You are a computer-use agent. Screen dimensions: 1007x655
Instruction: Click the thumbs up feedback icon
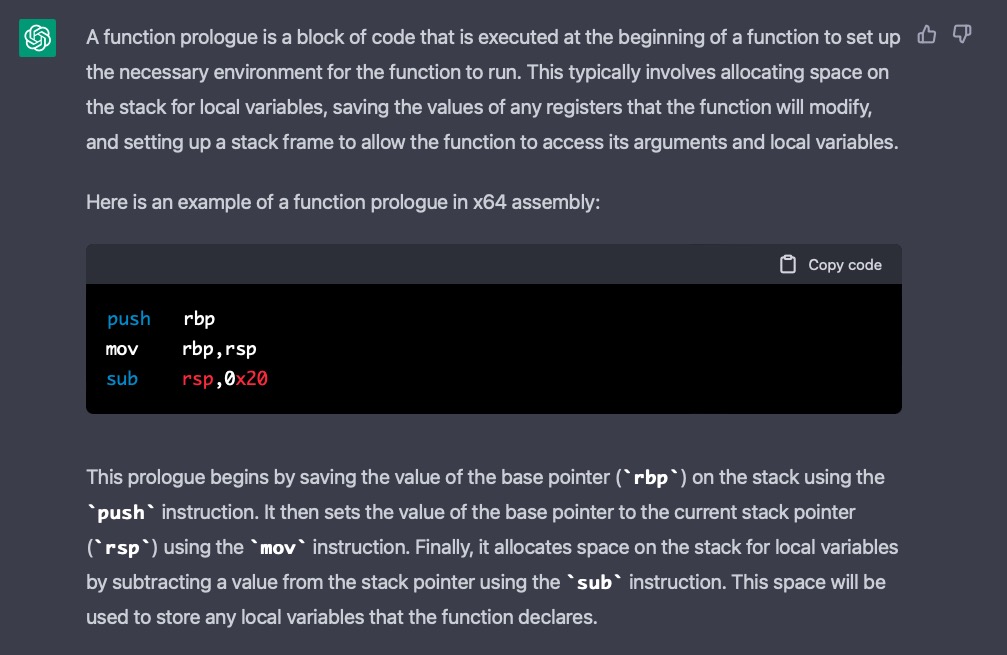click(926, 34)
